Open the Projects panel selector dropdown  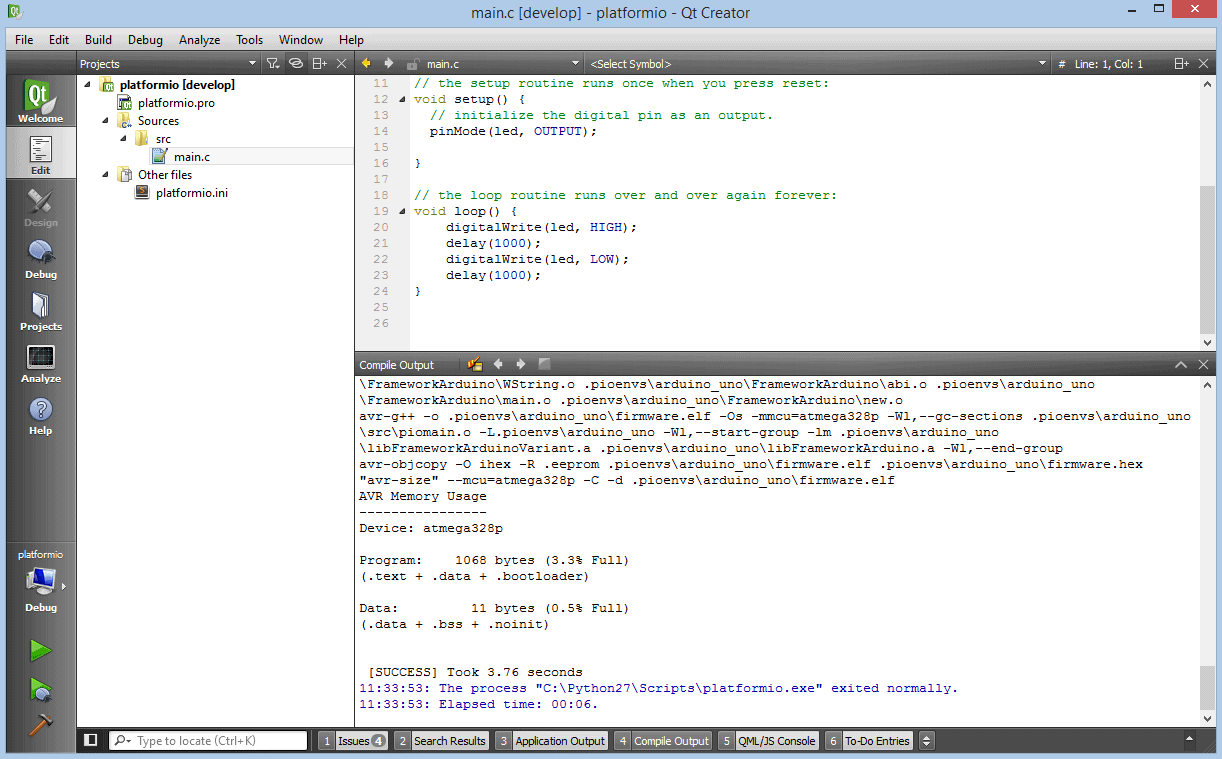pyautogui.click(x=254, y=63)
